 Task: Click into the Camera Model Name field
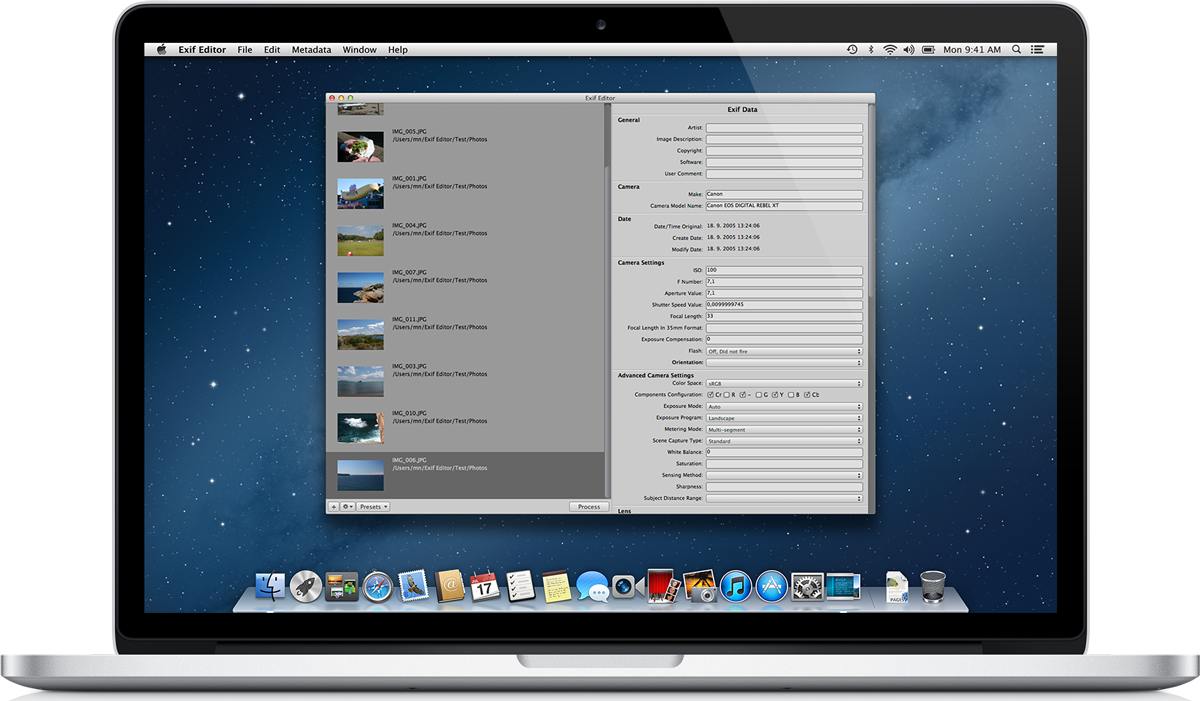click(784, 205)
